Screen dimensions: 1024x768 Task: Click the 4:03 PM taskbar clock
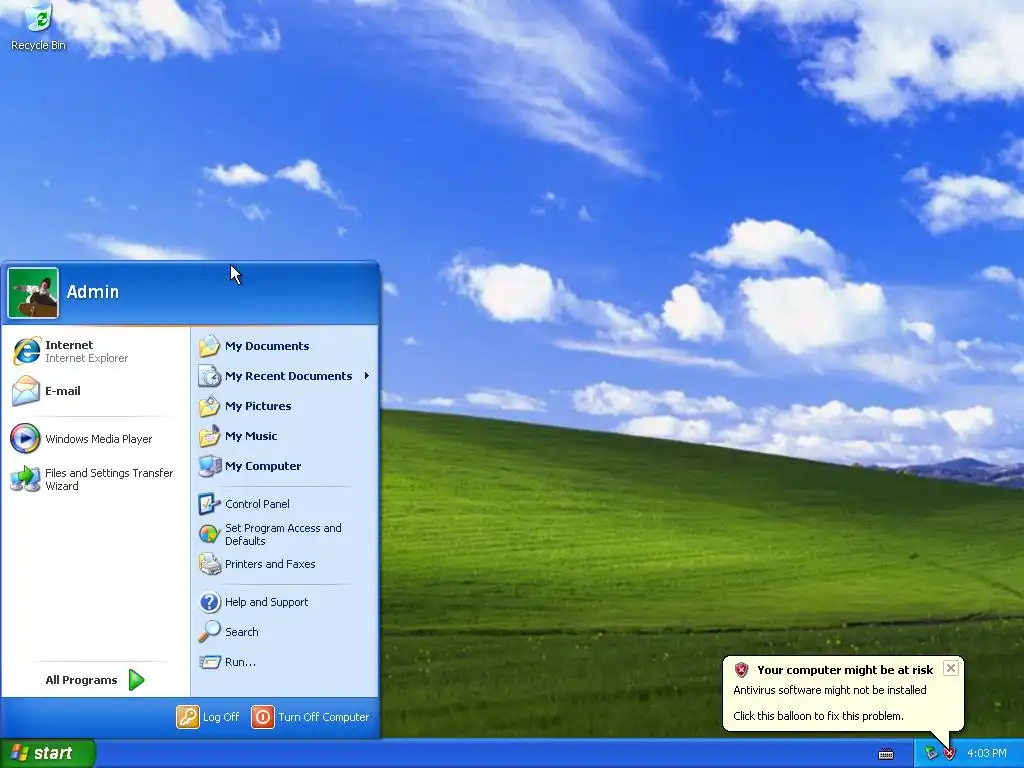(986, 754)
